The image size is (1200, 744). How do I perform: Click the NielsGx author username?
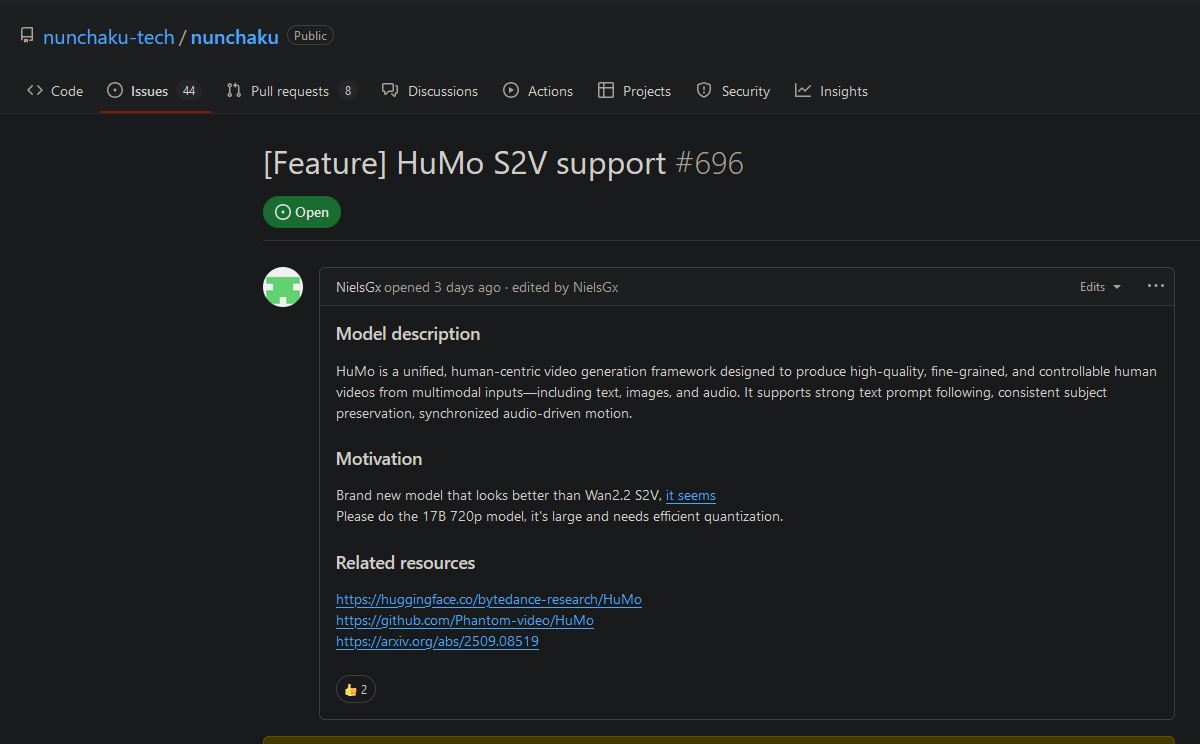click(x=358, y=287)
